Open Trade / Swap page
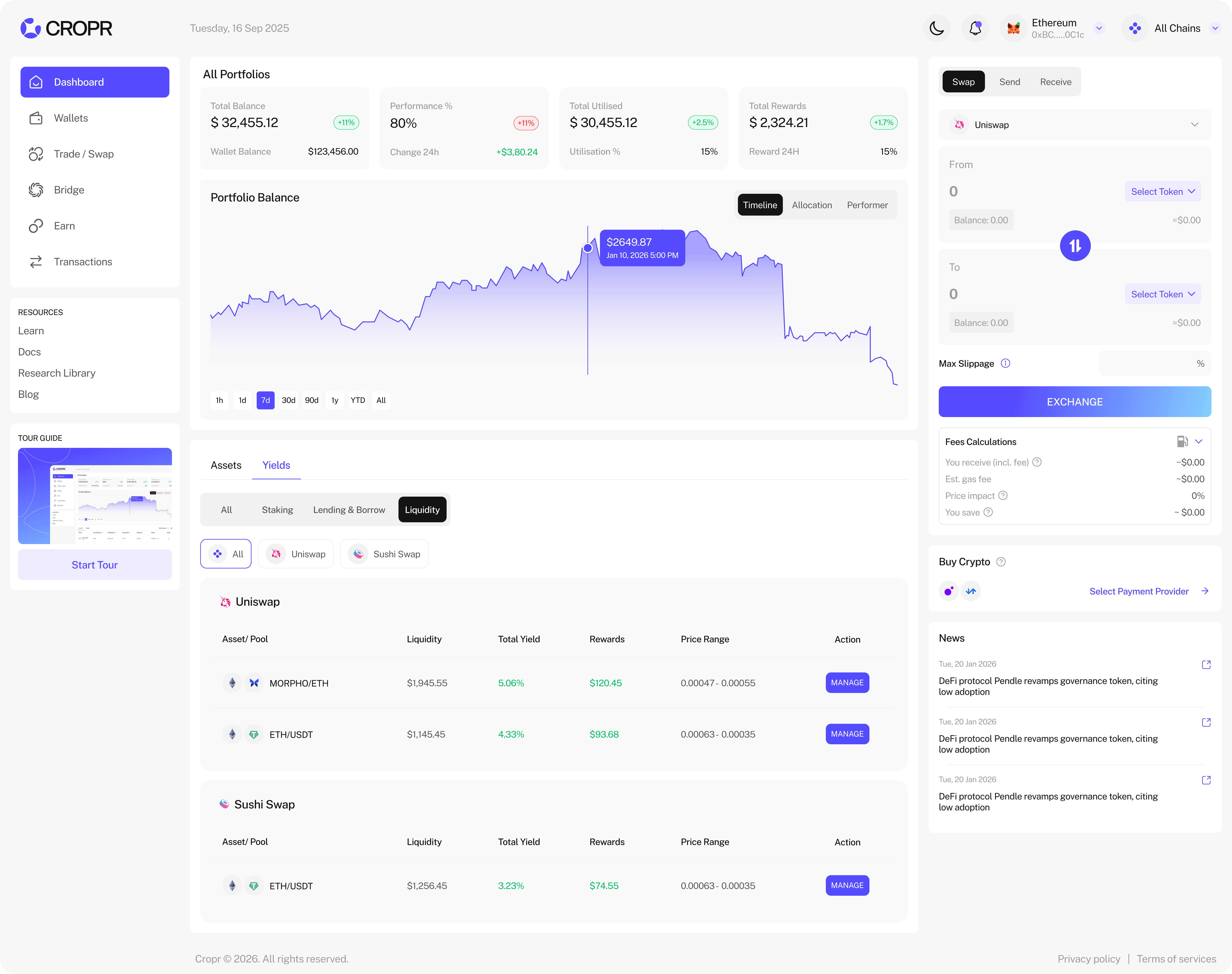Viewport: 1232px width, 974px height. [95, 154]
